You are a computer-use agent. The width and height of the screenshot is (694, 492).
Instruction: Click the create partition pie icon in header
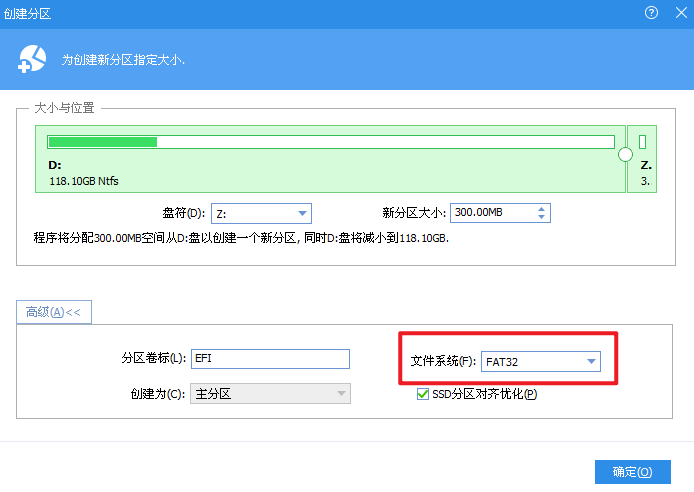click(33, 59)
